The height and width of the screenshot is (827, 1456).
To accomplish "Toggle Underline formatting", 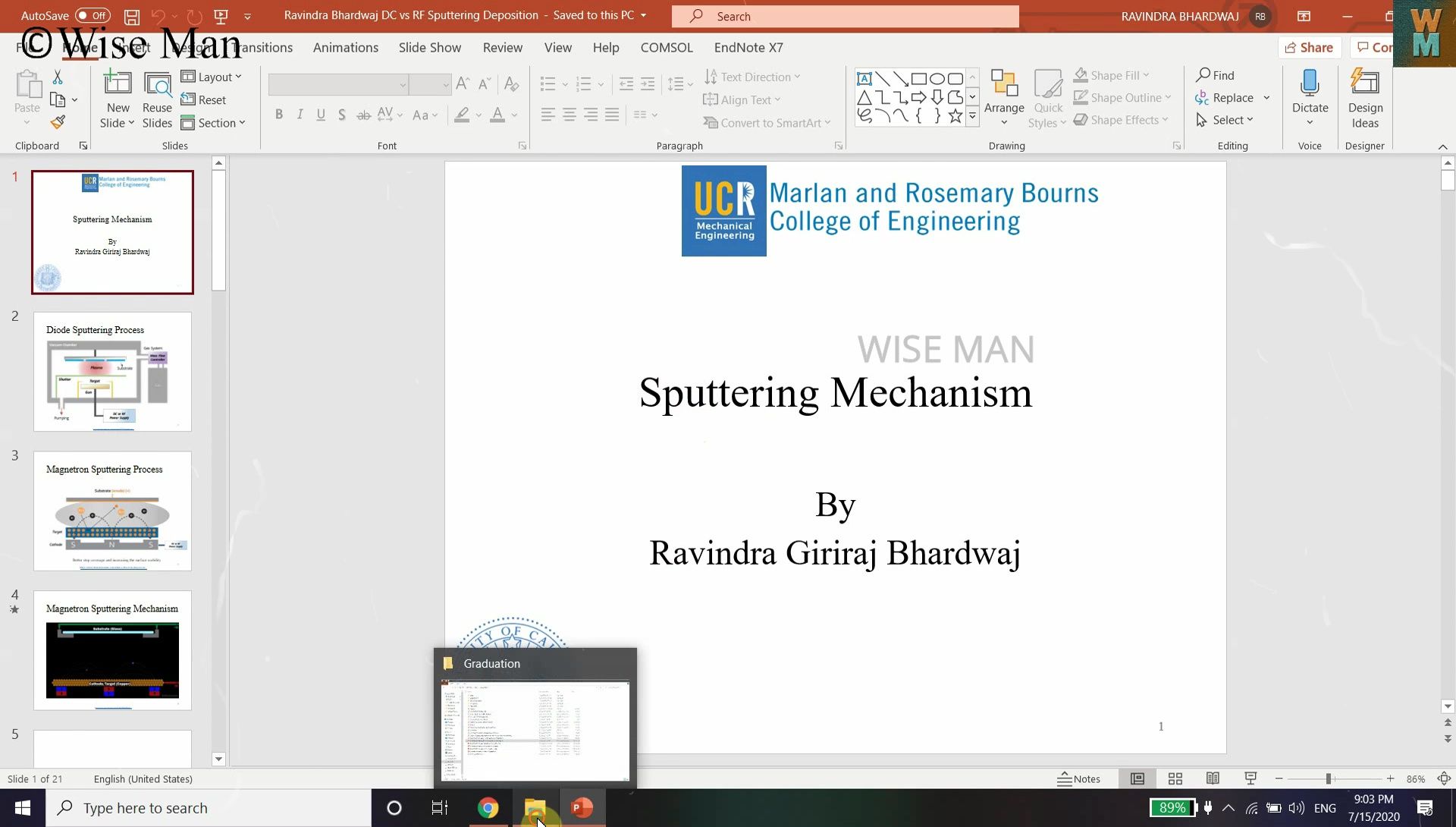I will [x=321, y=115].
